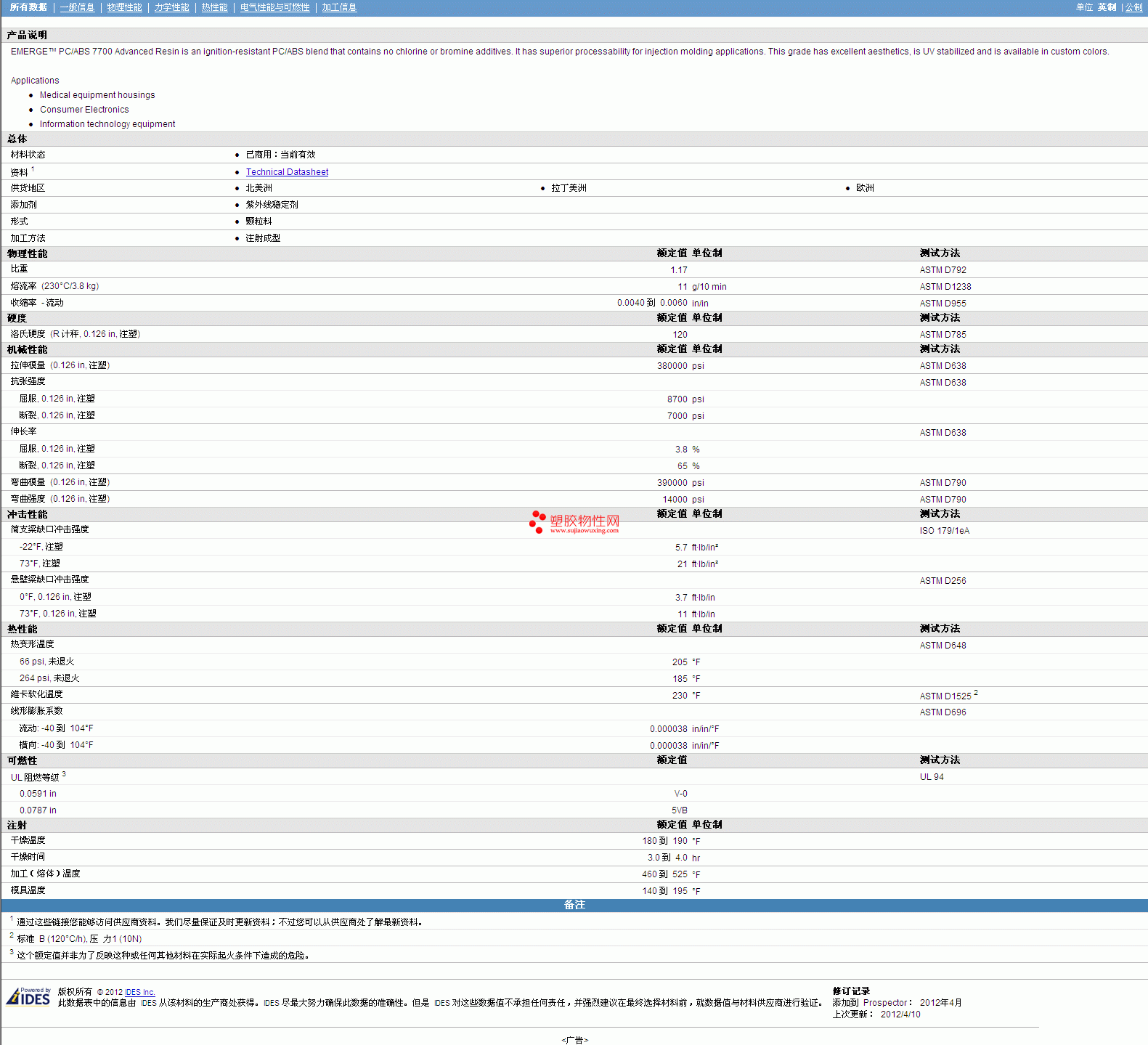Viewport: 1148px width, 1045px height.
Task: Switch to 电气性能与可燃性 tab
Action: click(x=274, y=7)
